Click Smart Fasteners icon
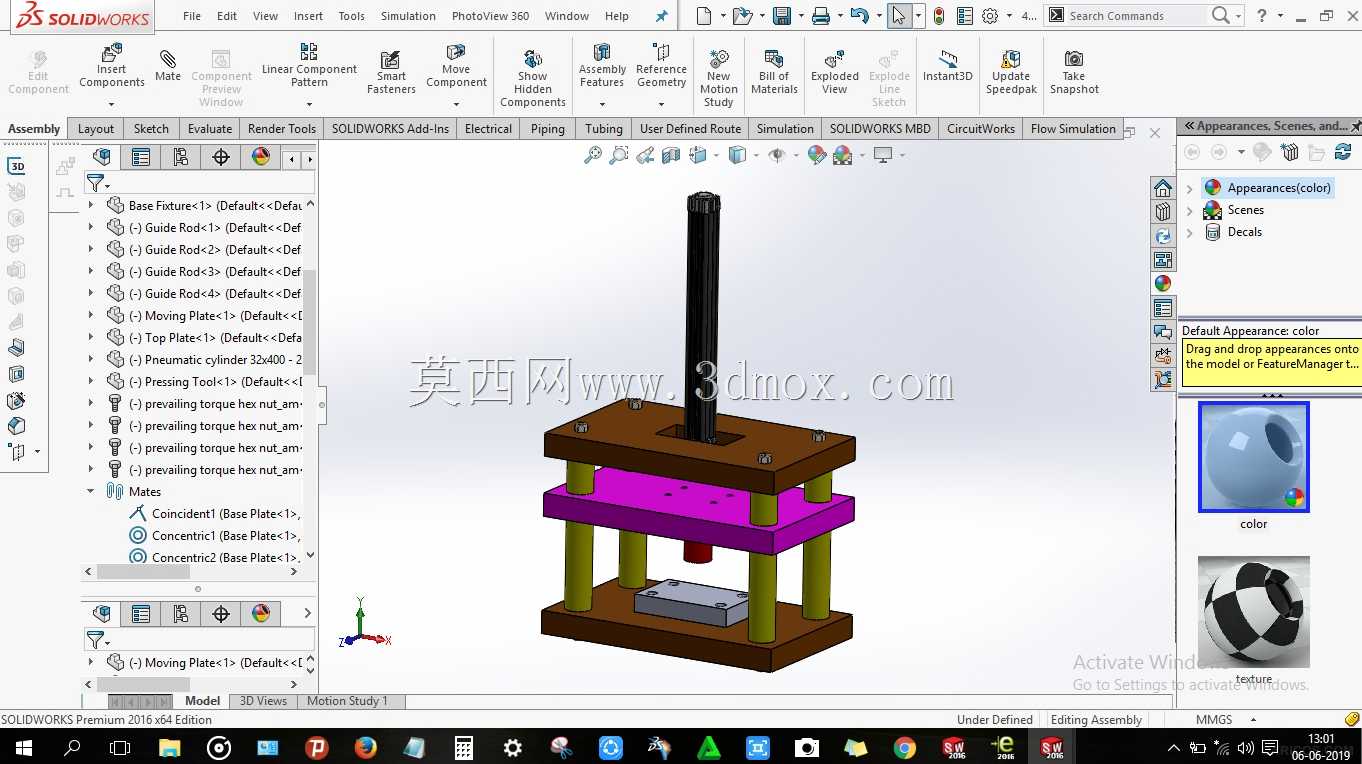 click(391, 70)
